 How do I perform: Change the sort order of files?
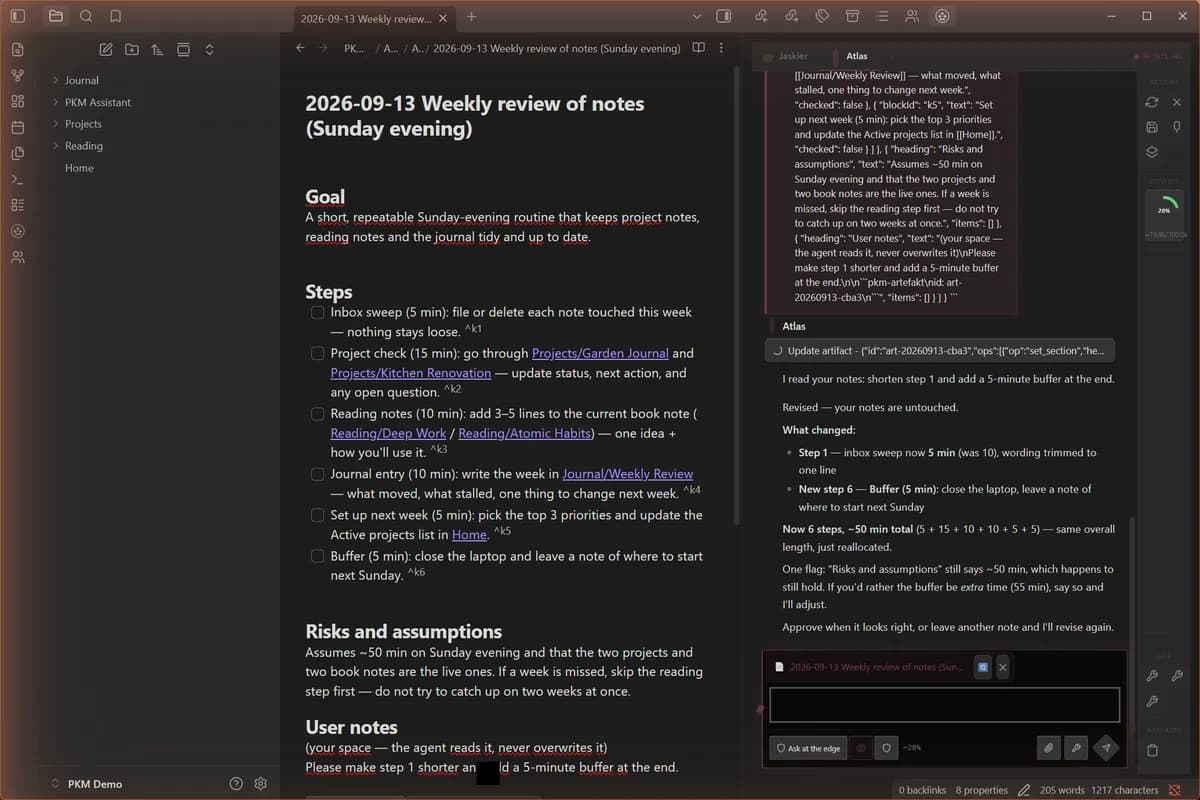157,49
